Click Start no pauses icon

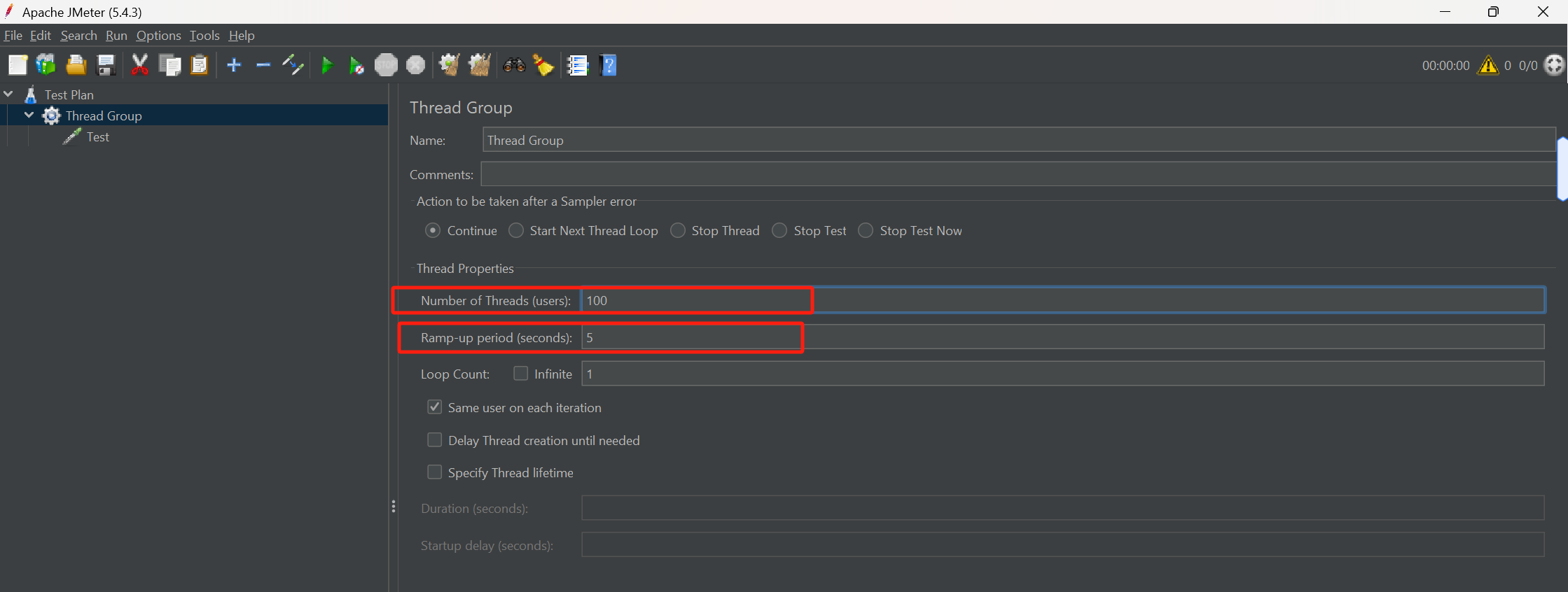(x=356, y=66)
